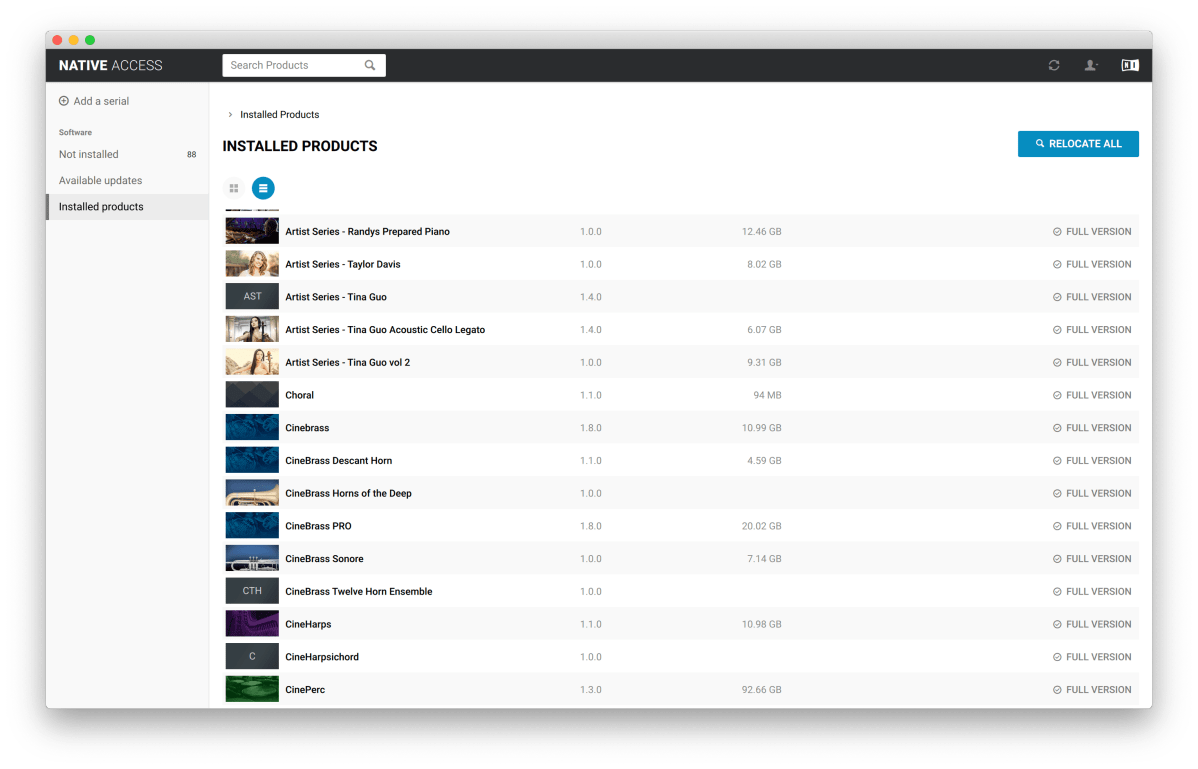Open the user account icon

1091,66
